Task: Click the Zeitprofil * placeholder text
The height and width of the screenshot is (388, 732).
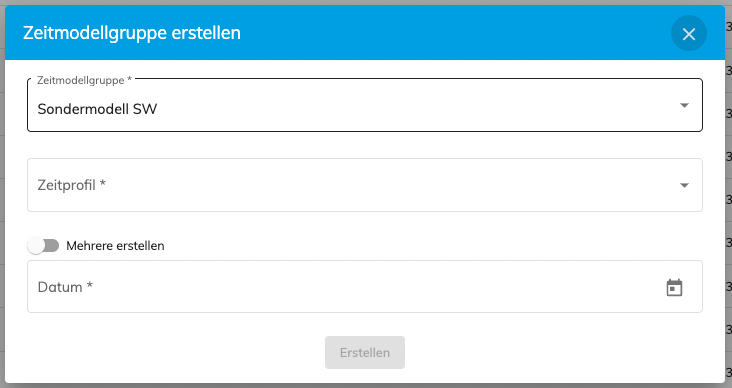Action: tap(71, 185)
